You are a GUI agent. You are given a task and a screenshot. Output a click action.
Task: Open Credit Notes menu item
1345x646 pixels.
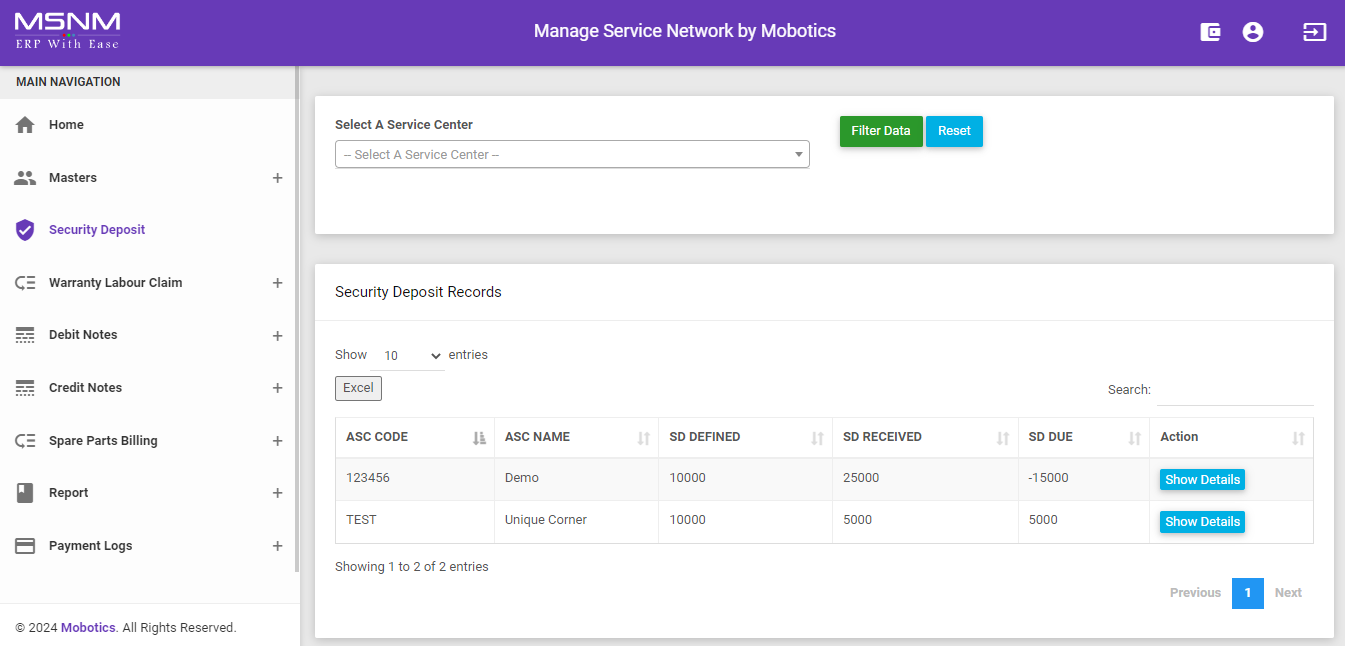pos(85,388)
